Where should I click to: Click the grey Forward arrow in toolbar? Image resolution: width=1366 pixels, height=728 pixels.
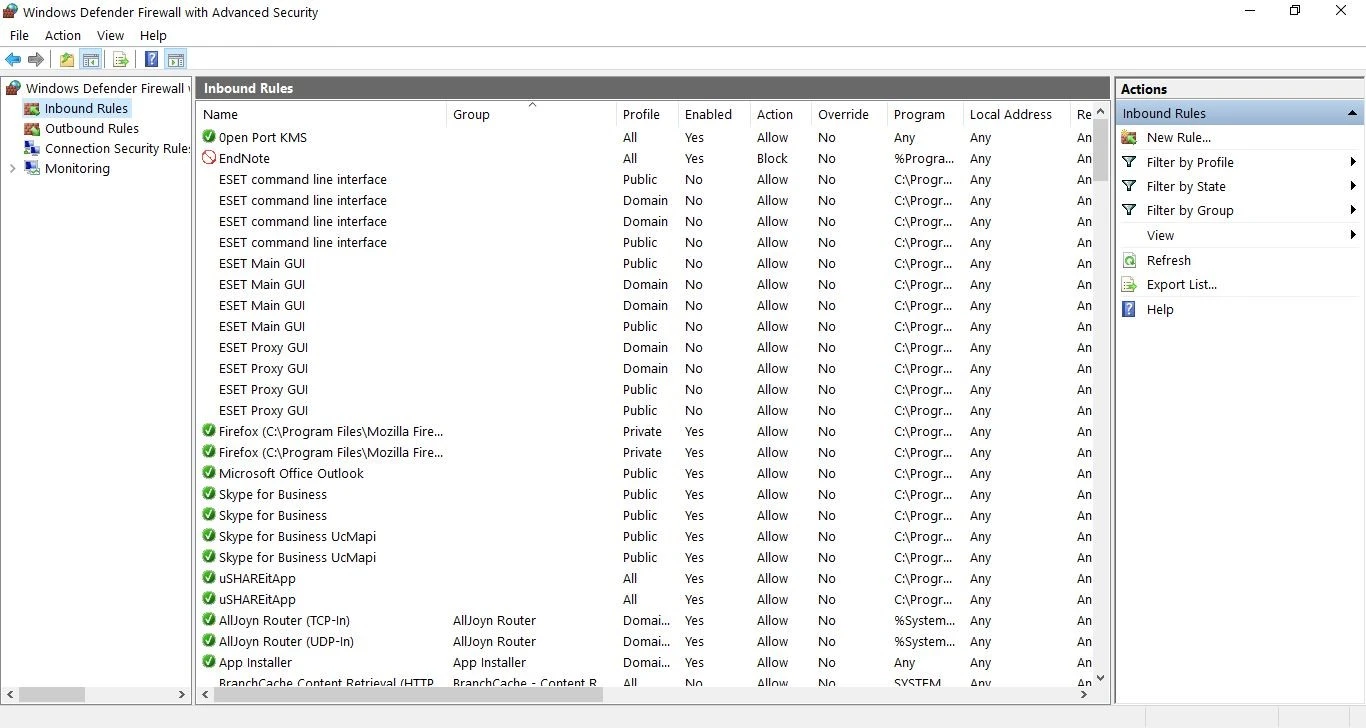point(36,60)
